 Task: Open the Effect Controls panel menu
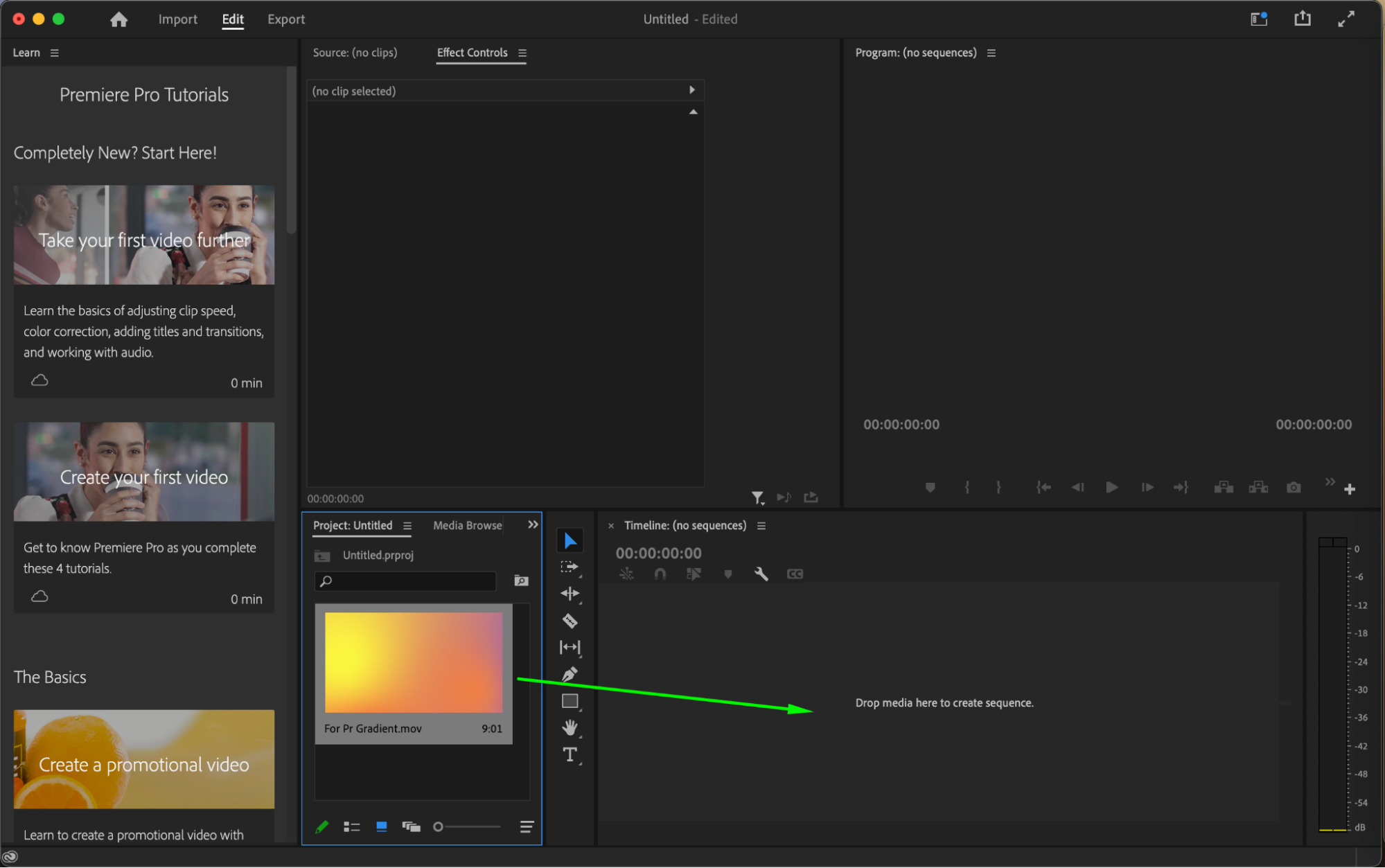pos(522,53)
